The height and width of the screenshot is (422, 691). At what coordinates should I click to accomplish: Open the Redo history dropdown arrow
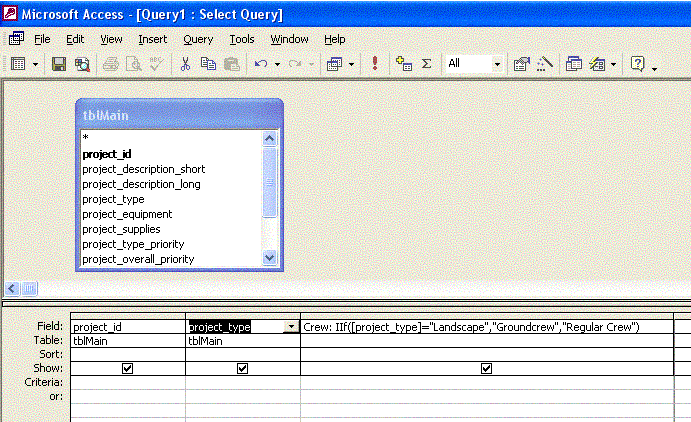point(311,64)
